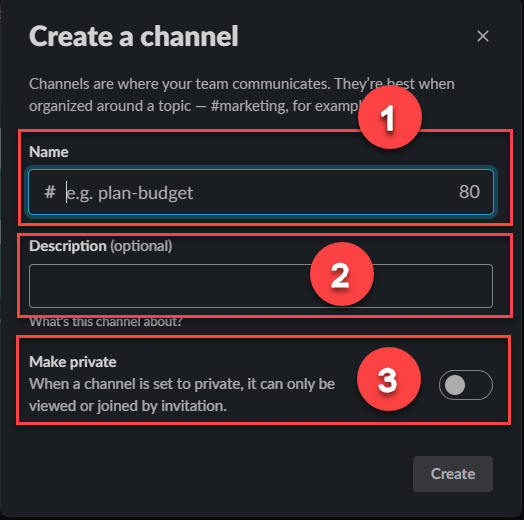Click the red annotation circle numbered 3
The image size is (524, 520).
[389, 379]
